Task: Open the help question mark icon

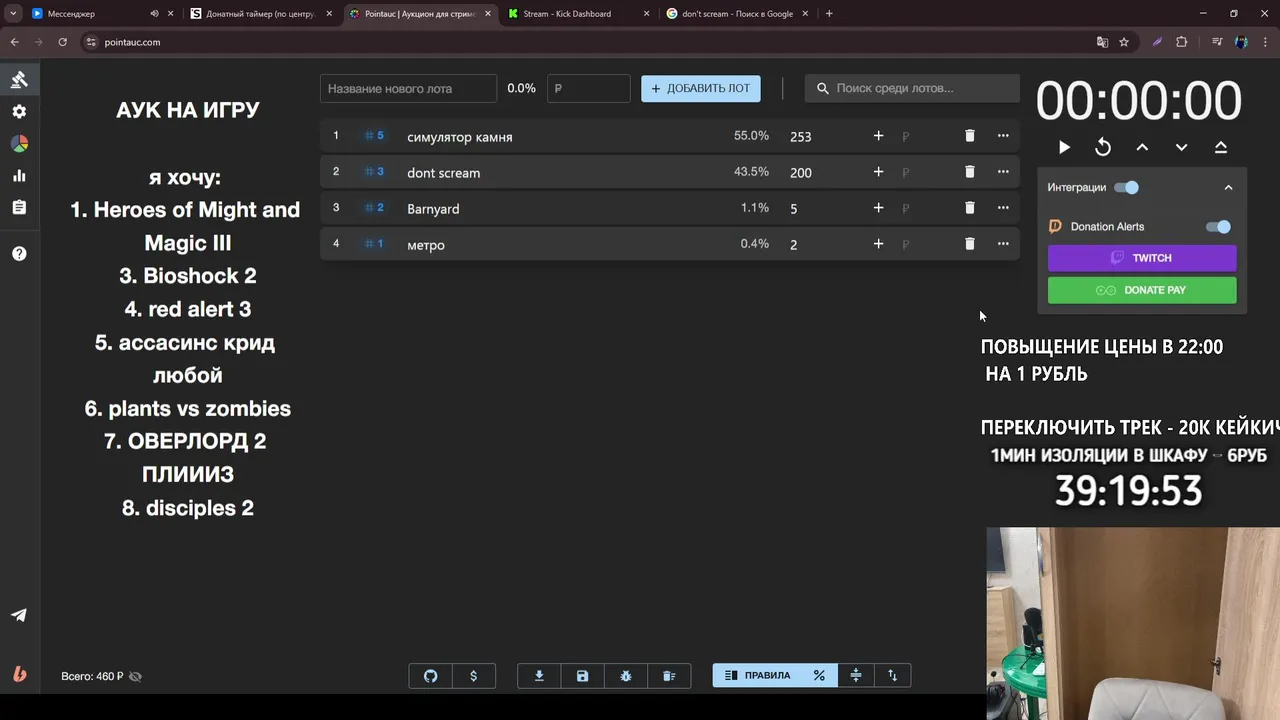Action: (19, 254)
